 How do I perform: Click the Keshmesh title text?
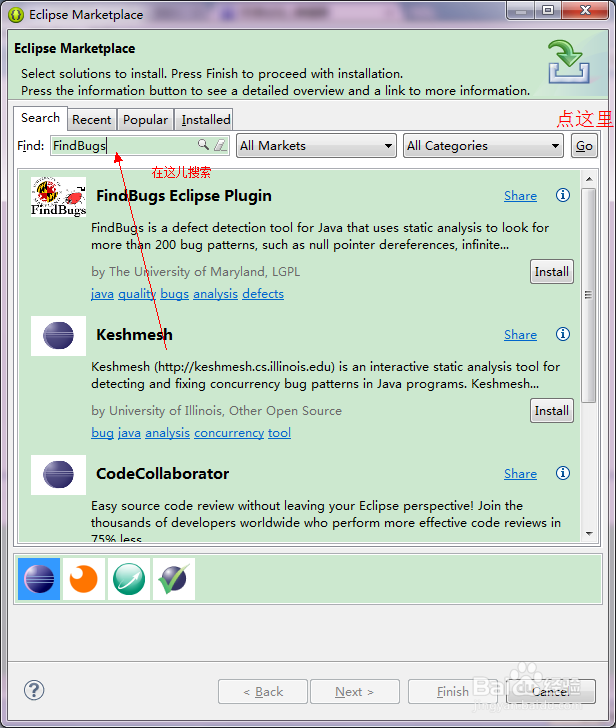click(134, 335)
